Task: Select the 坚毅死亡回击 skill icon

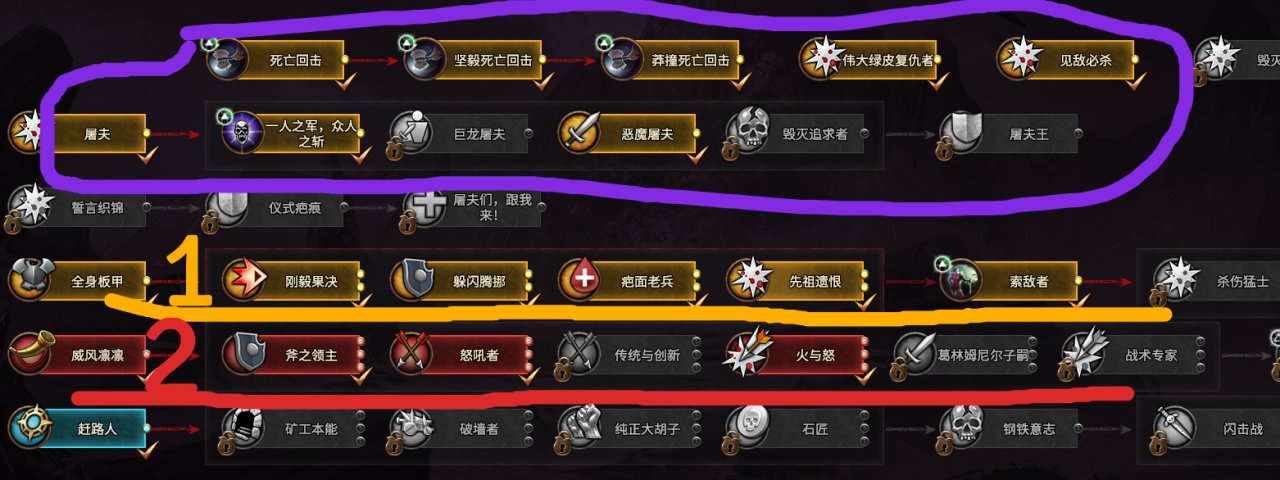Action: tap(427, 59)
